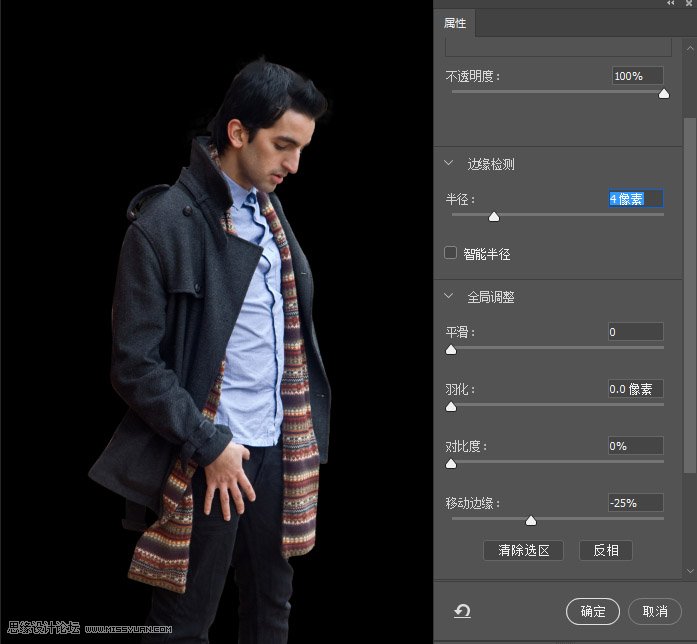Screen dimensions: 697x644
Task: Click the 取消 button
Action: (655, 611)
